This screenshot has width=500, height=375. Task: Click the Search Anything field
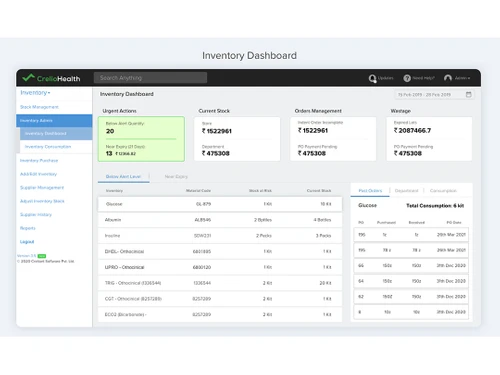click(x=150, y=78)
